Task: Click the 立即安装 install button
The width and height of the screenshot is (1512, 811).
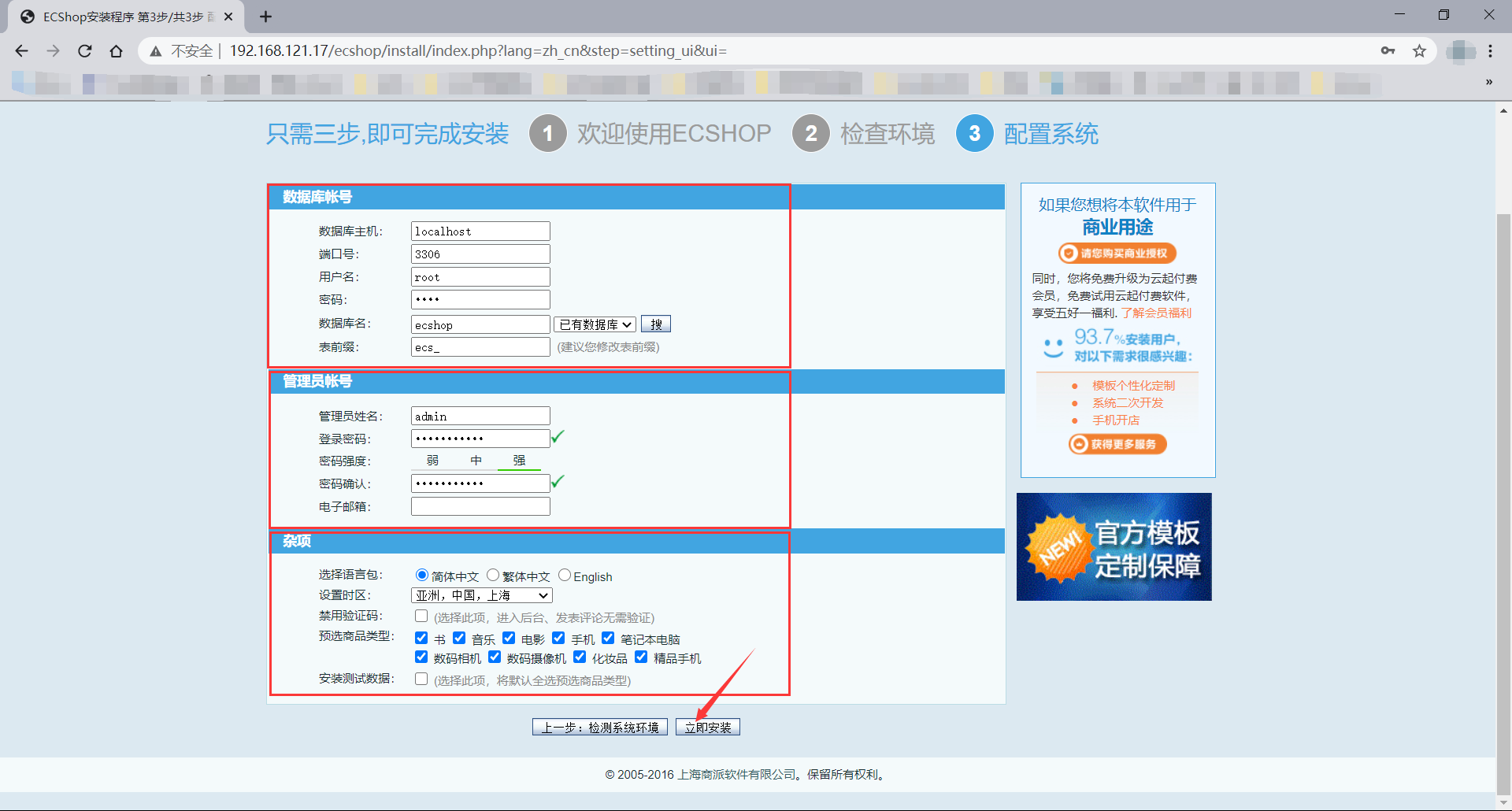Action: click(x=708, y=727)
